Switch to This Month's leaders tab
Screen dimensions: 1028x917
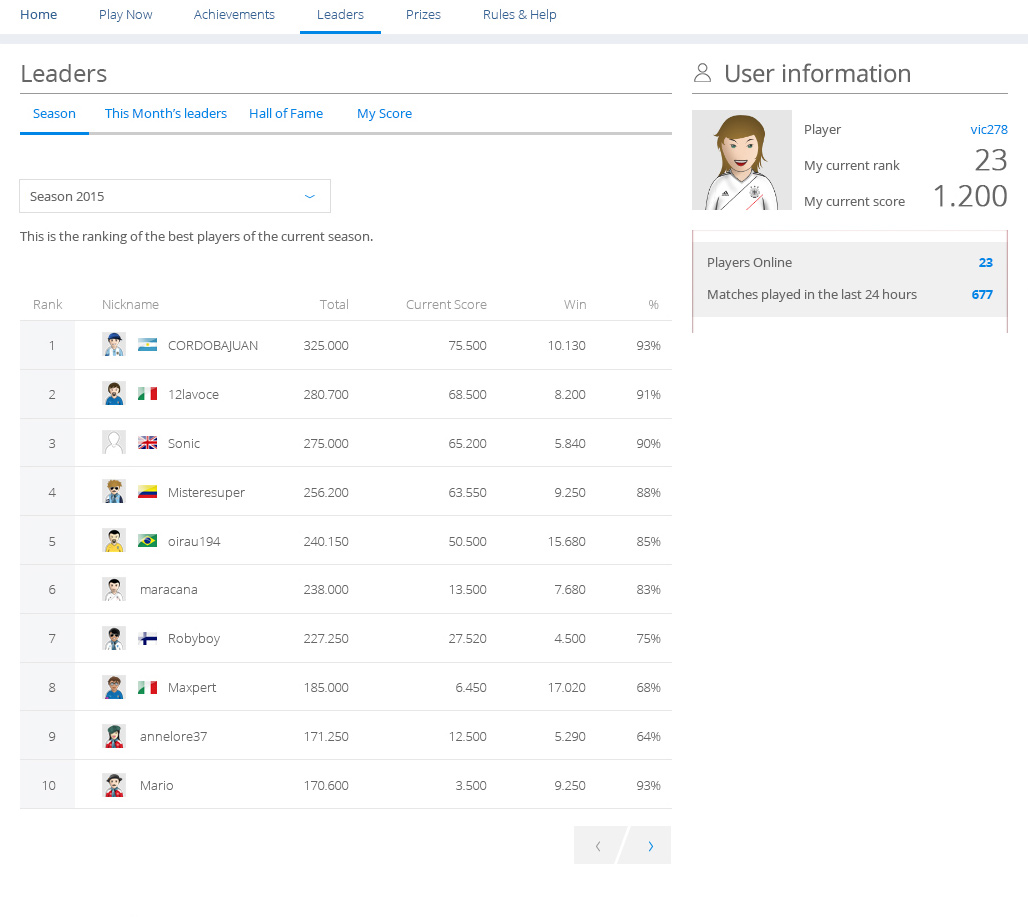(166, 113)
